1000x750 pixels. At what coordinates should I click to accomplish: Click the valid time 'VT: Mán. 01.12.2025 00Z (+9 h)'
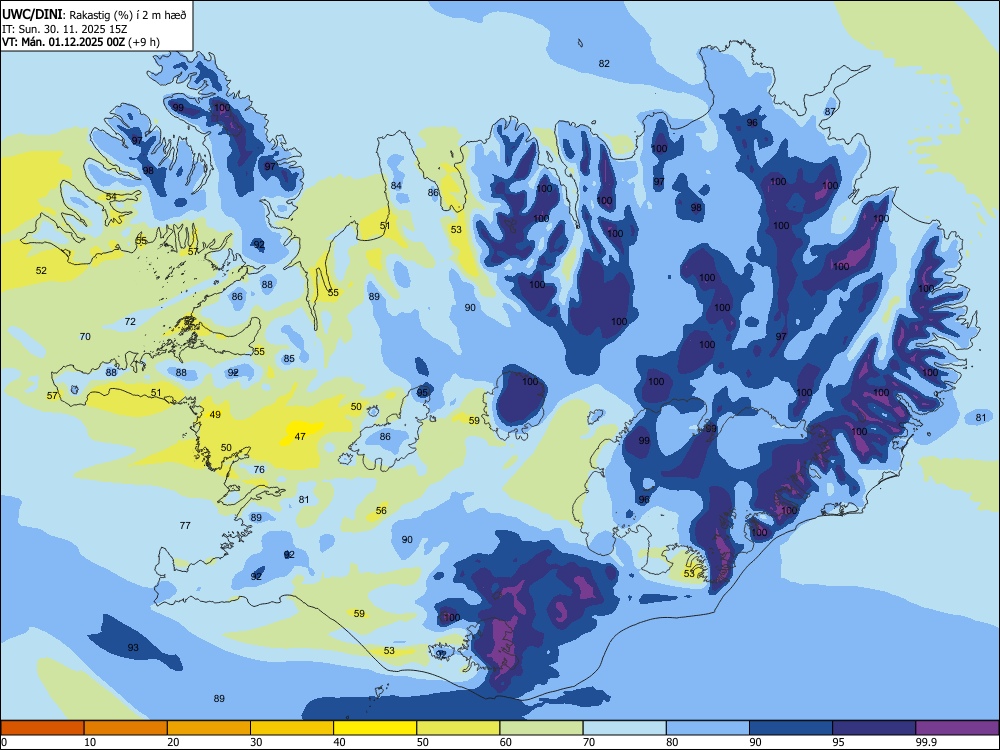tap(81, 42)
